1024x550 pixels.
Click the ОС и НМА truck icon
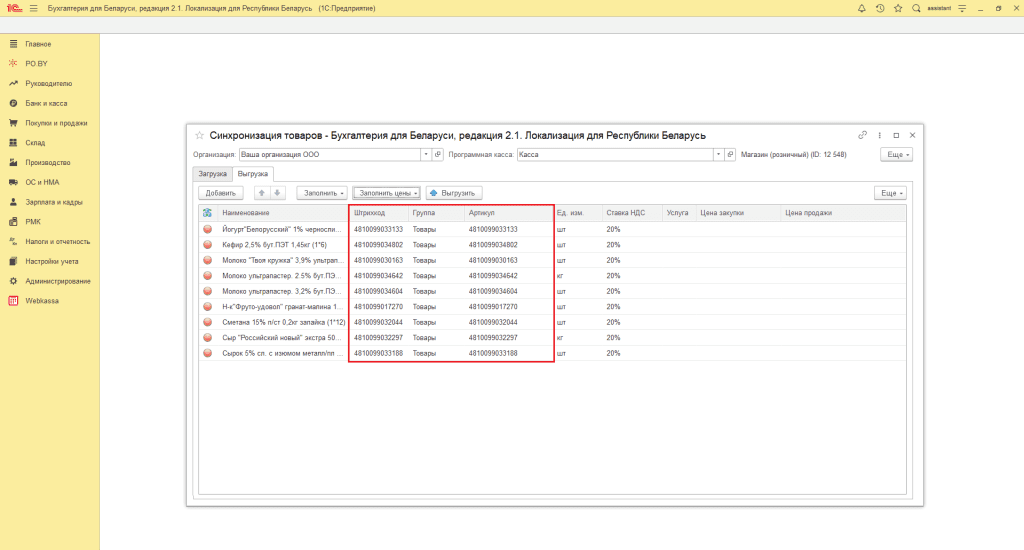13,182
